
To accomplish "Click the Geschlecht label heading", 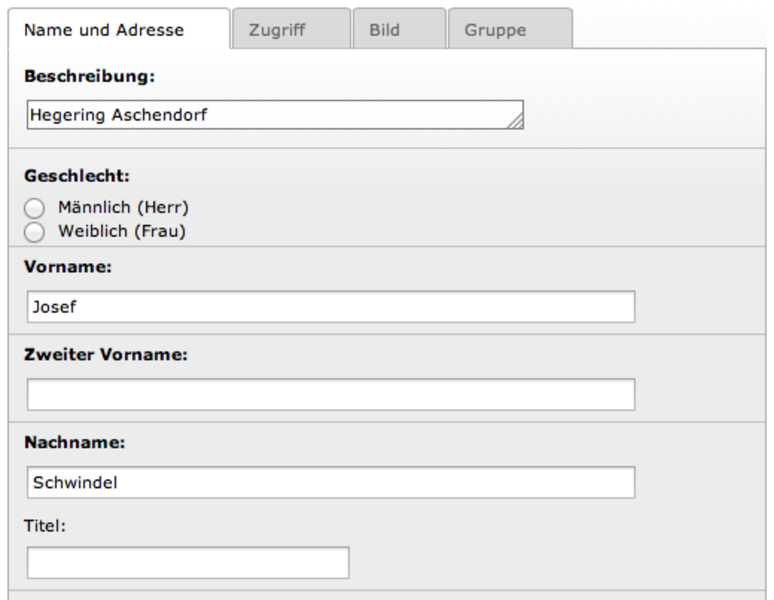I will tap(77, 176).
